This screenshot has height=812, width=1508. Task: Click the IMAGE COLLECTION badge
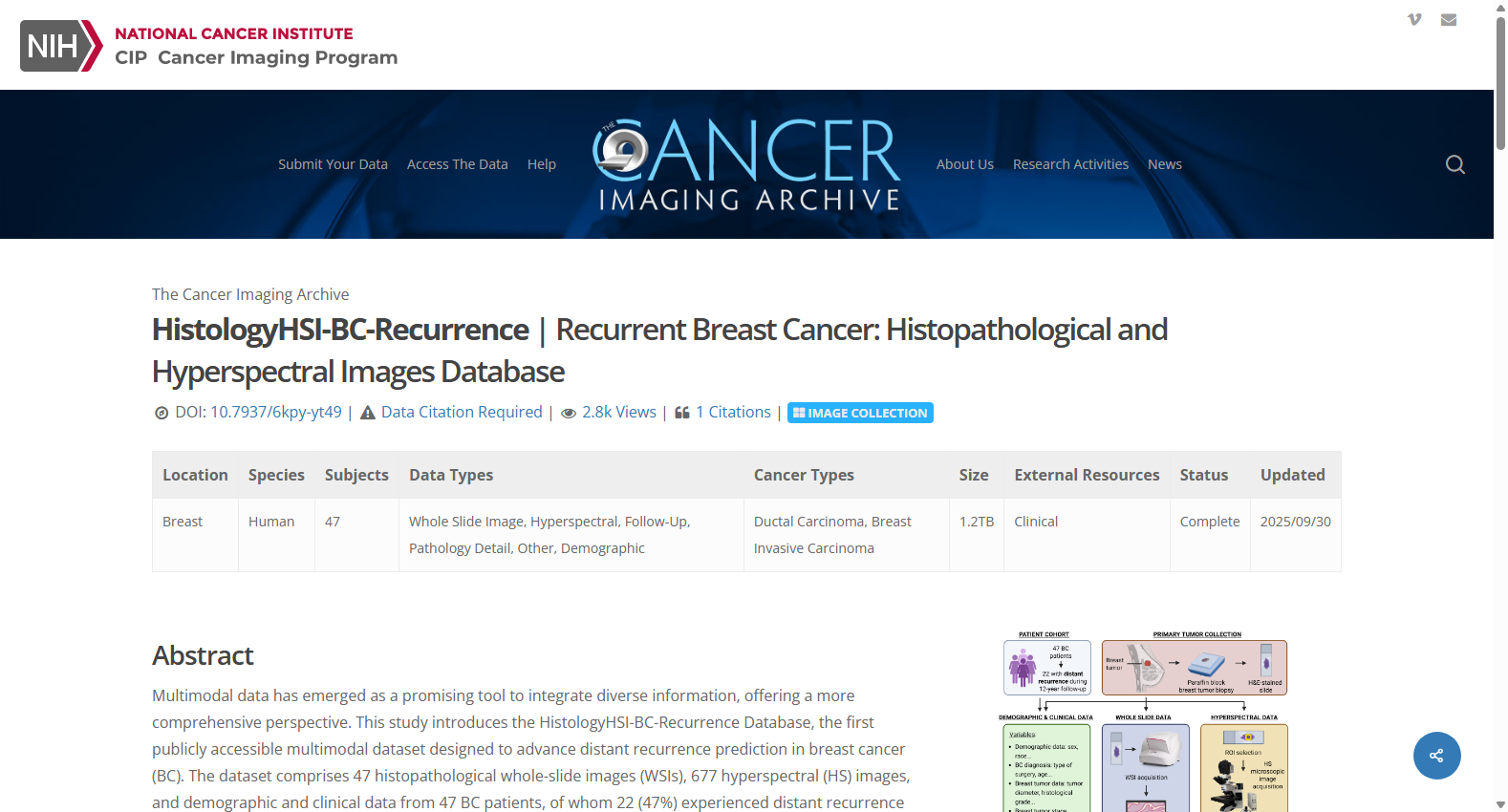pyautogui.click(x=860, y=413)
